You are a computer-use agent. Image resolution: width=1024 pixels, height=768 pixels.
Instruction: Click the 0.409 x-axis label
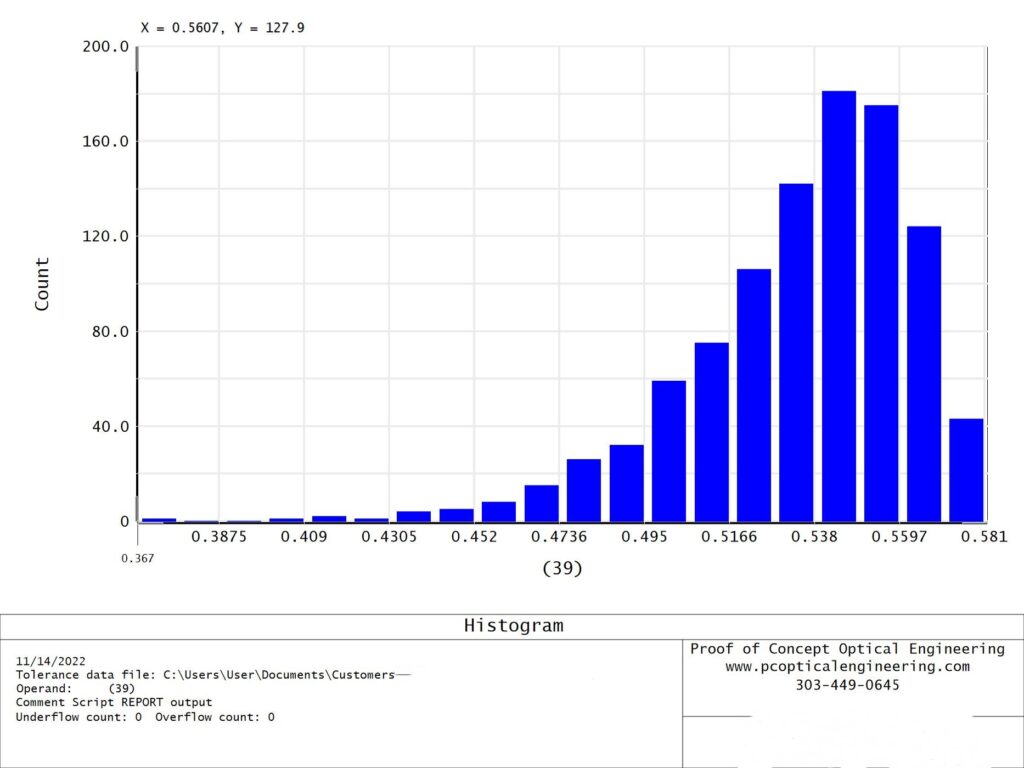tap(304, 537)
